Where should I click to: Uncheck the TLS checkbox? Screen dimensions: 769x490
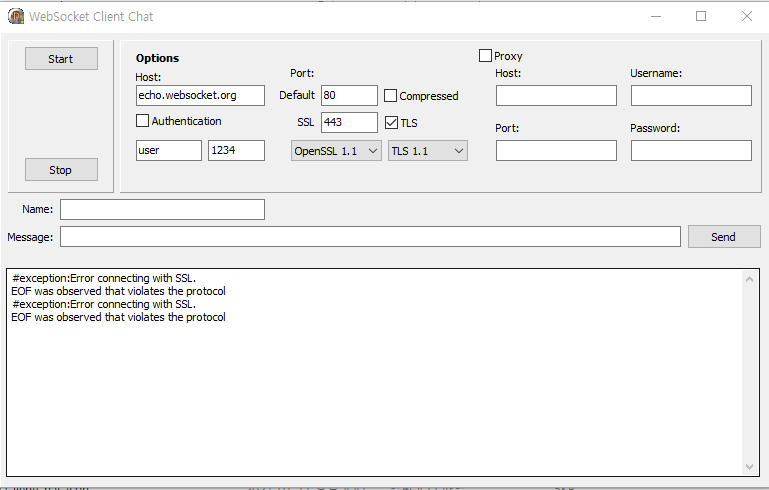[x=391, y=122]
